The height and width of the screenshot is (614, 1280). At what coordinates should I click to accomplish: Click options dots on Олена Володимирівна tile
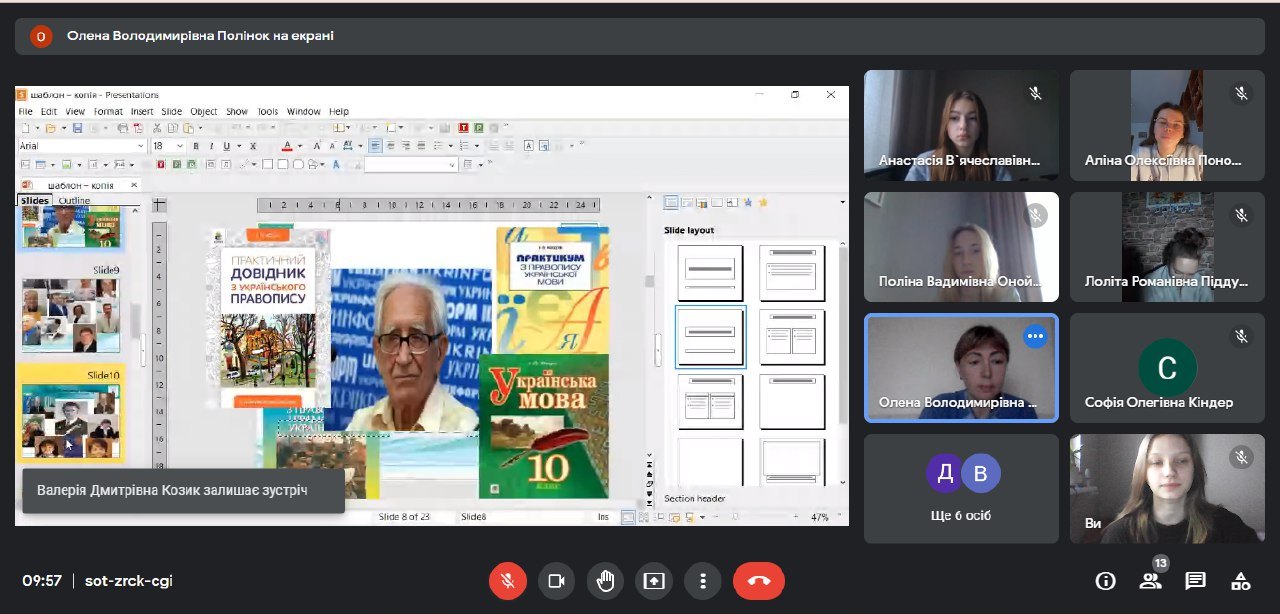[1035, 337]
